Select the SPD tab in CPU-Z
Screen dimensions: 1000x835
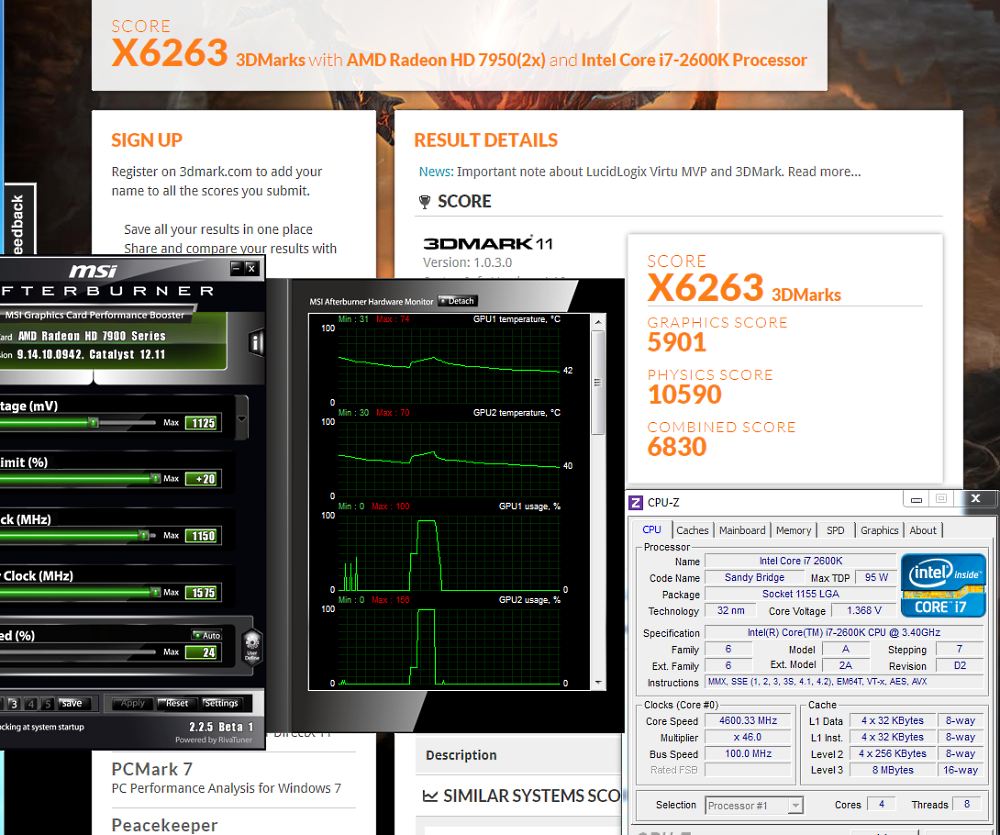(x=835, y=530)
